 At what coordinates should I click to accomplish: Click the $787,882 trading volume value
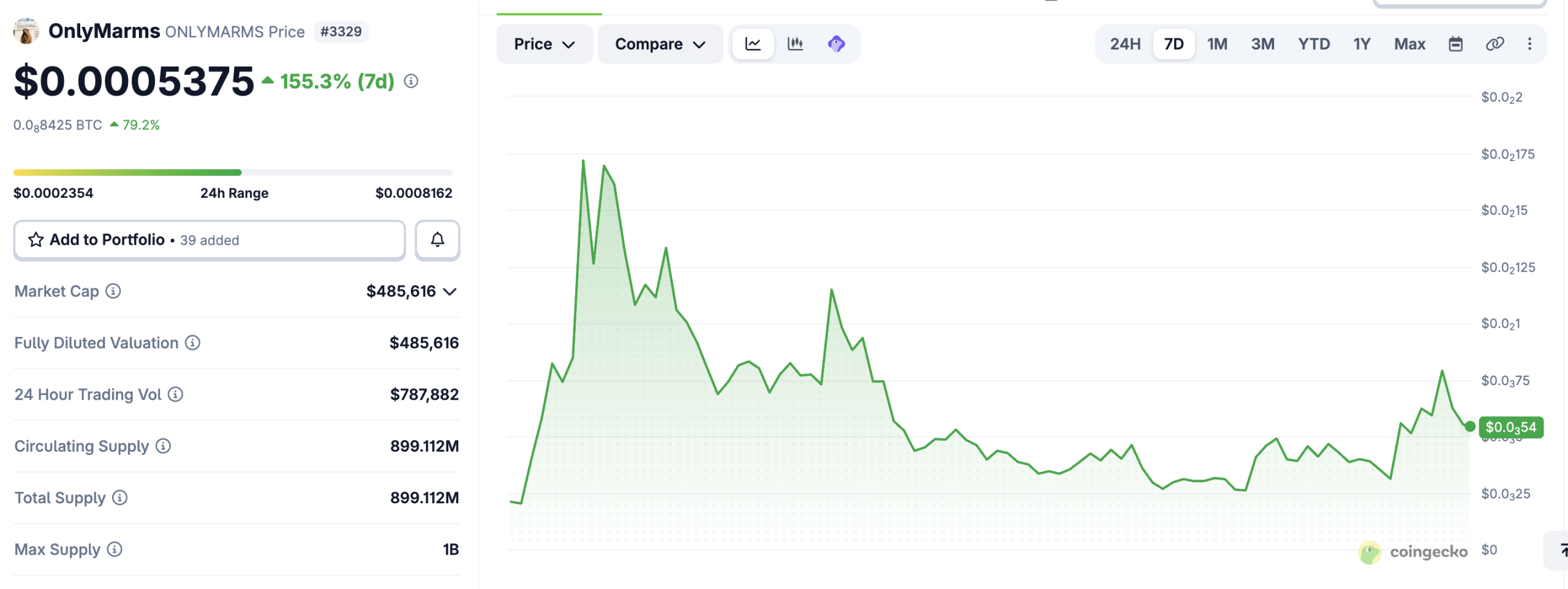coord(424,395)
